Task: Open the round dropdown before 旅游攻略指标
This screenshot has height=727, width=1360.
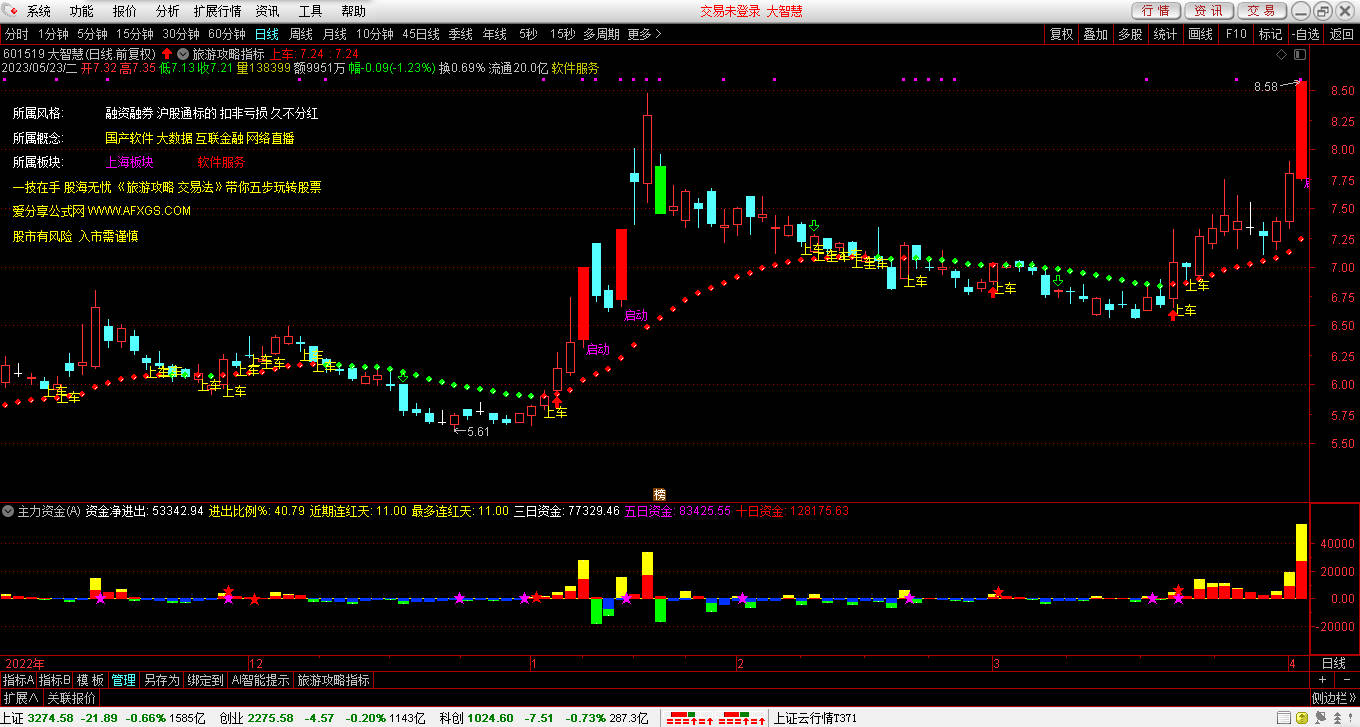Action: (x=182, y=54)
